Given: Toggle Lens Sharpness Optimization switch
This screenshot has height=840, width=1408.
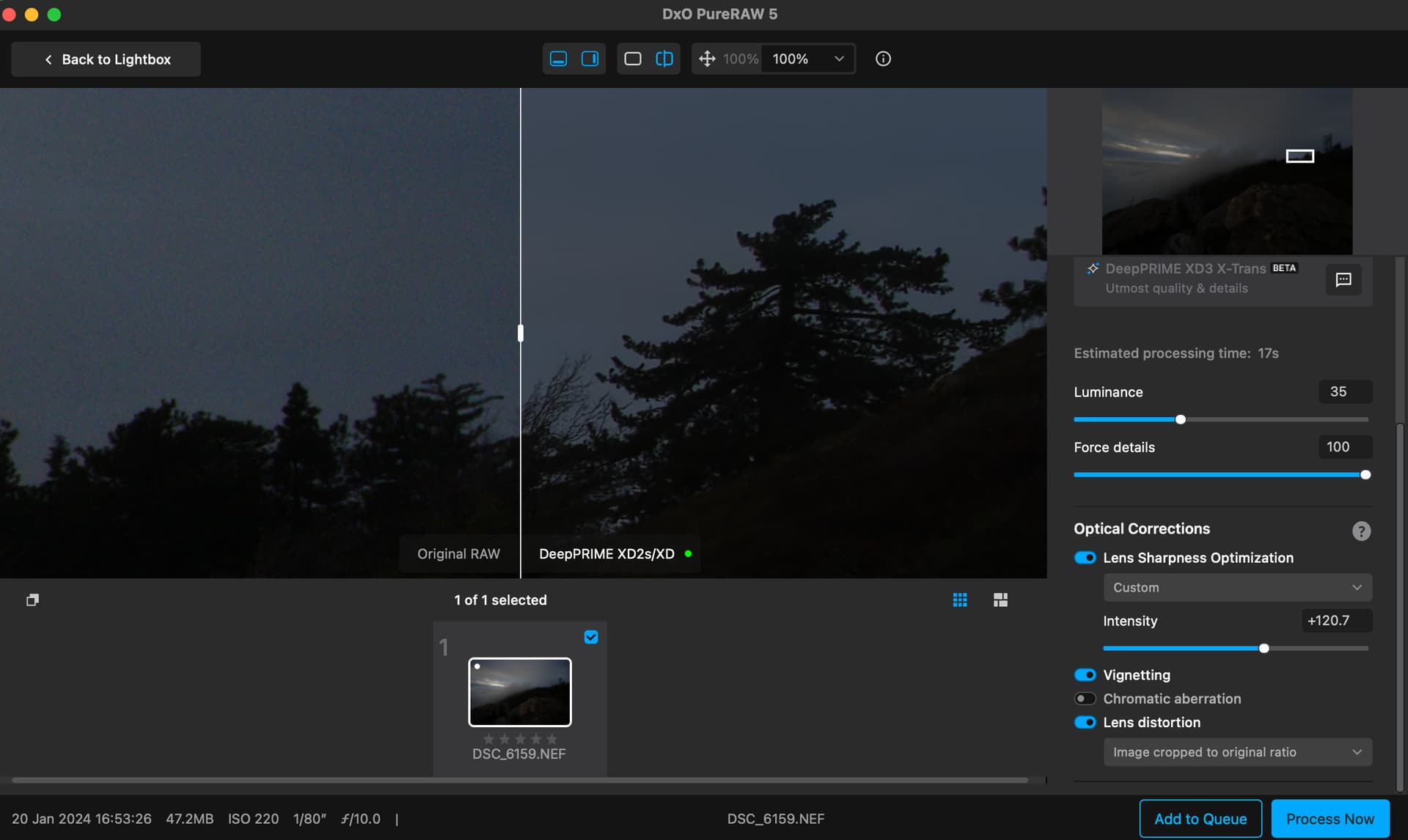Looking at the screenshot, I should 1085,558.
